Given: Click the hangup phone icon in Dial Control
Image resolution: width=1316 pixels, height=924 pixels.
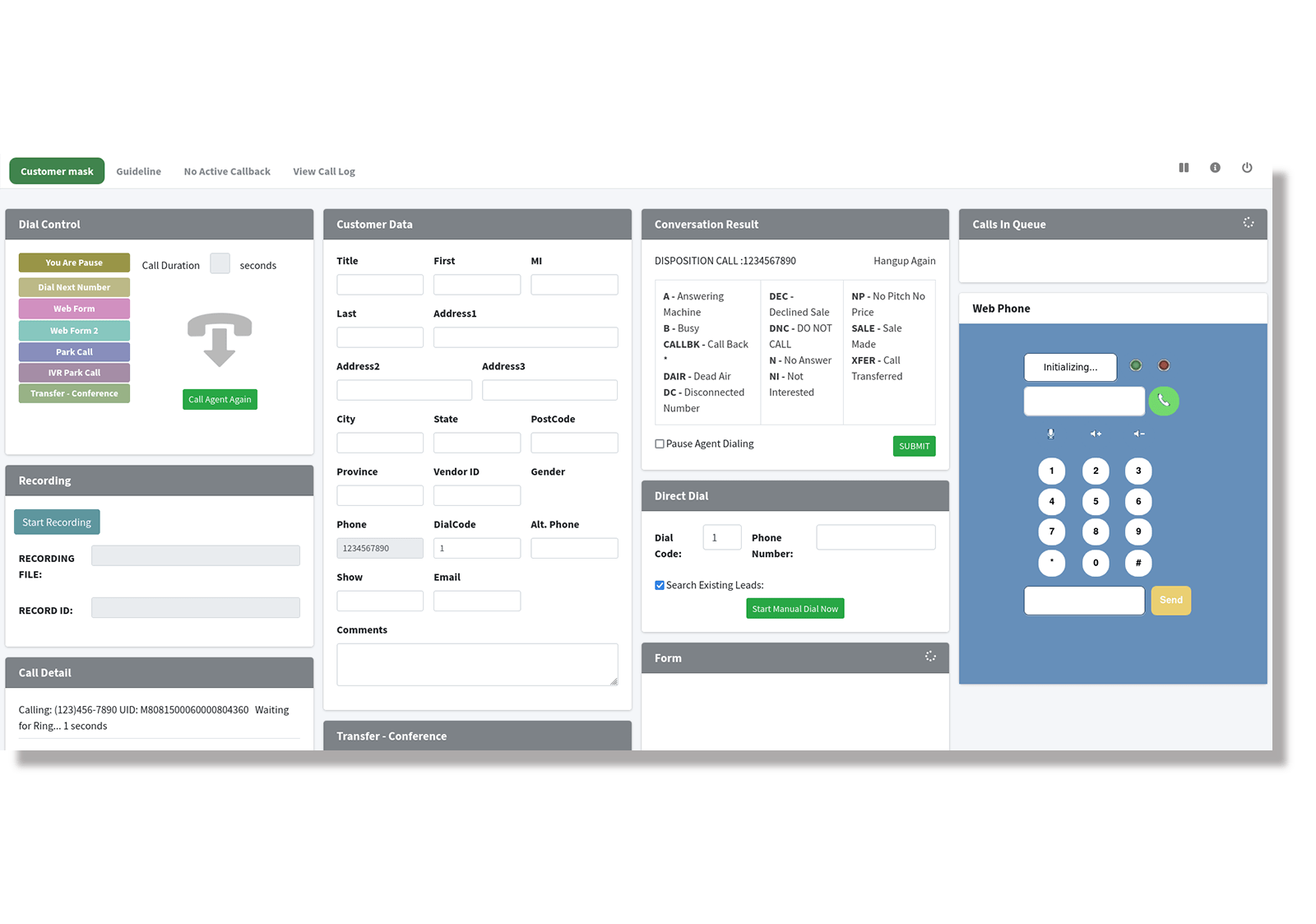Looking at the screenshot, I should pyautogui.click(x=220, y=340).
